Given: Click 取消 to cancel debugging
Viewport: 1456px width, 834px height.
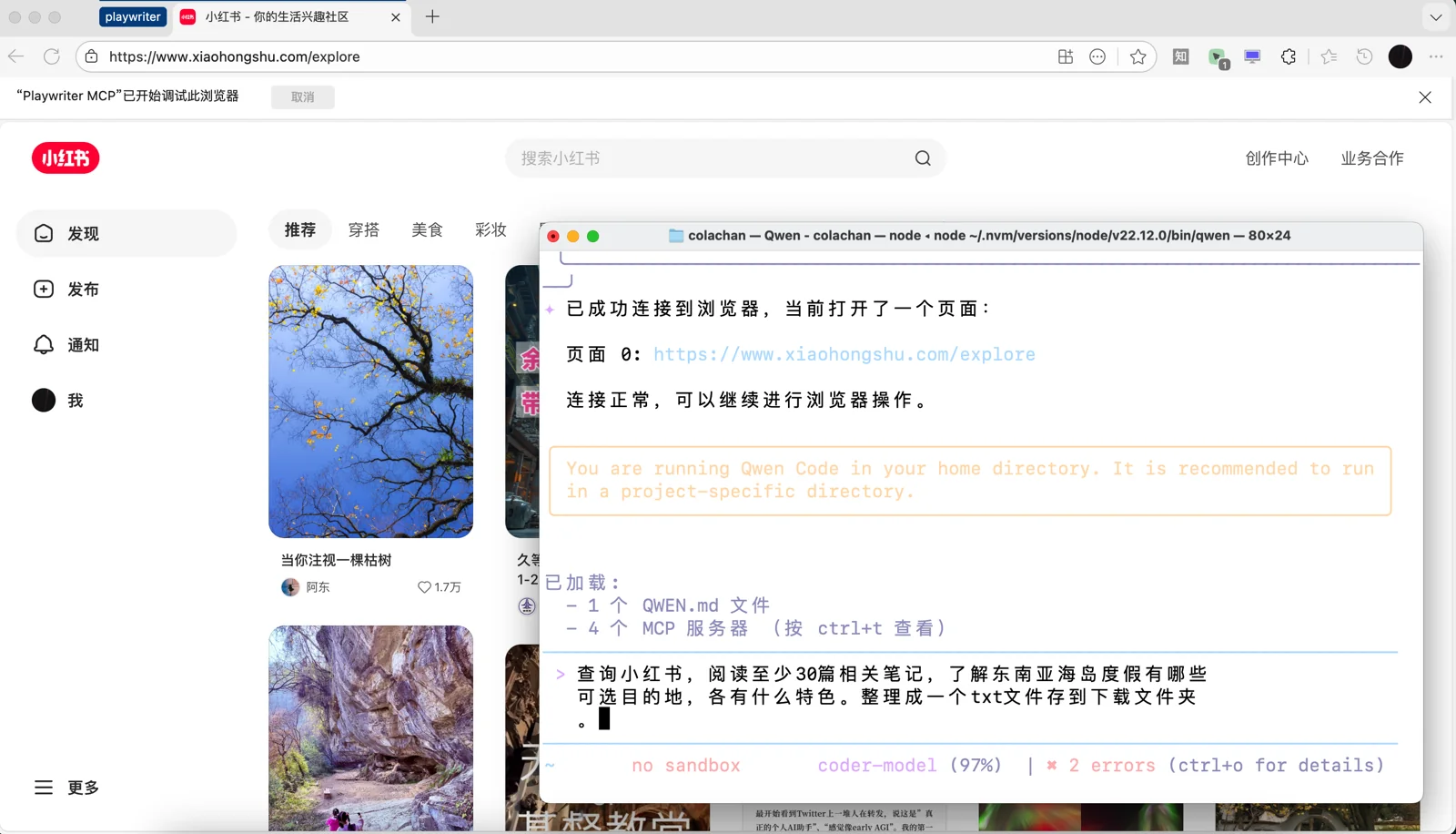Looking at the screenshot, I should [x=302, y=97].
